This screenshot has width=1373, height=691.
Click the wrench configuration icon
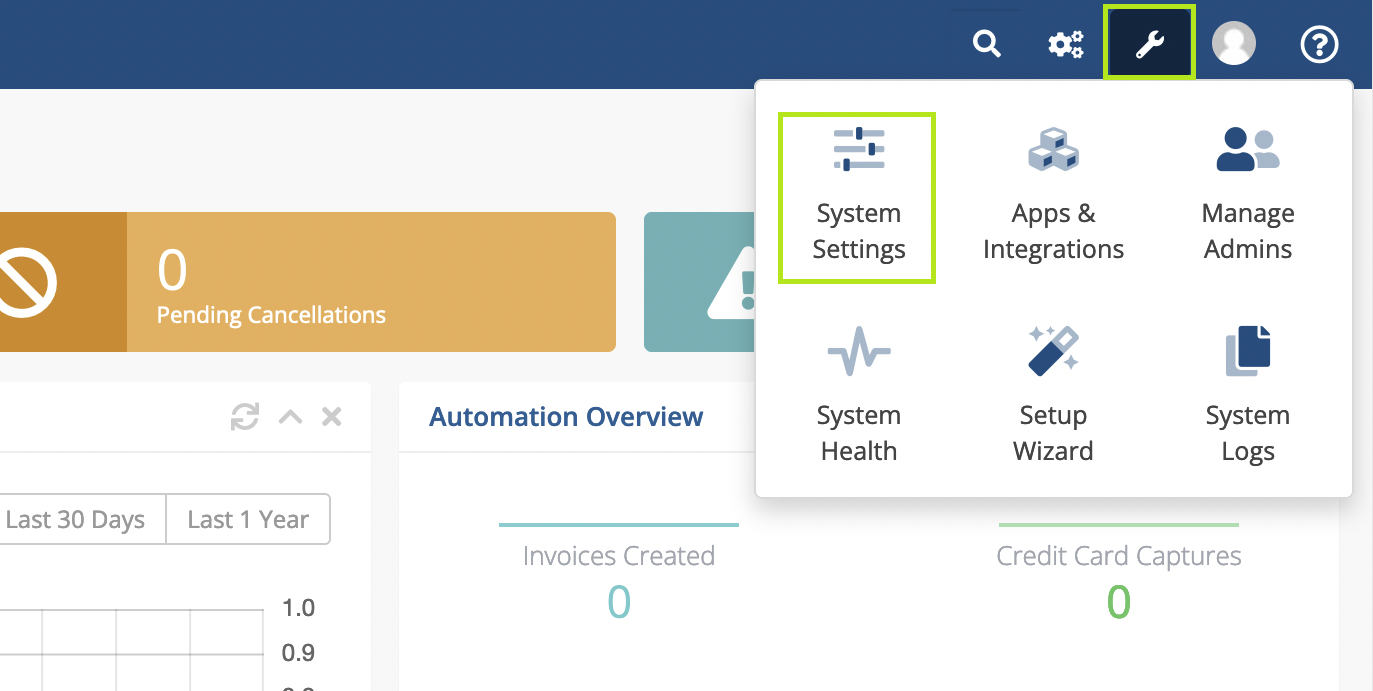click(1149, 43)
